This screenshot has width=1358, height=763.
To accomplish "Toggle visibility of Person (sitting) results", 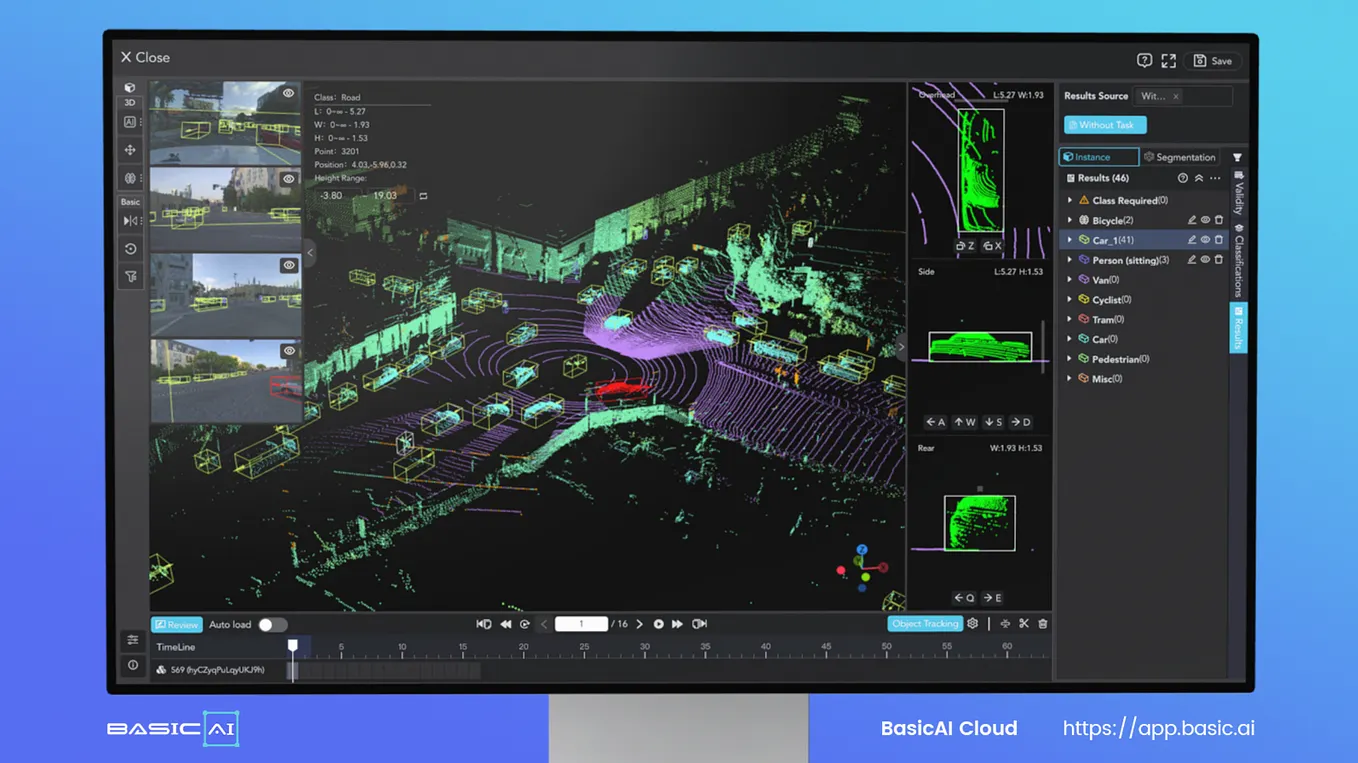I will pos(1206,259).
